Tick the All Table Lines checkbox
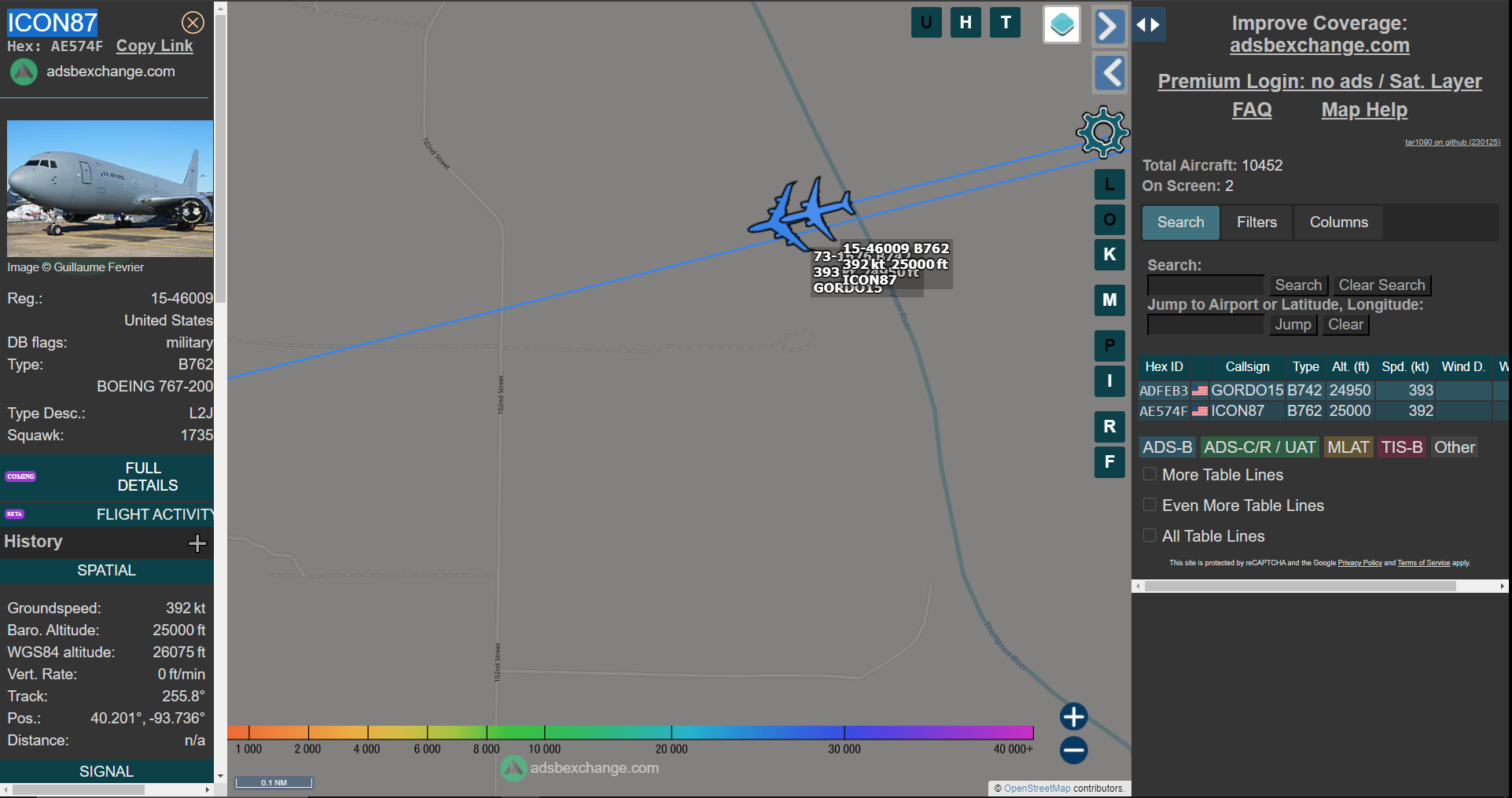 1150,535
